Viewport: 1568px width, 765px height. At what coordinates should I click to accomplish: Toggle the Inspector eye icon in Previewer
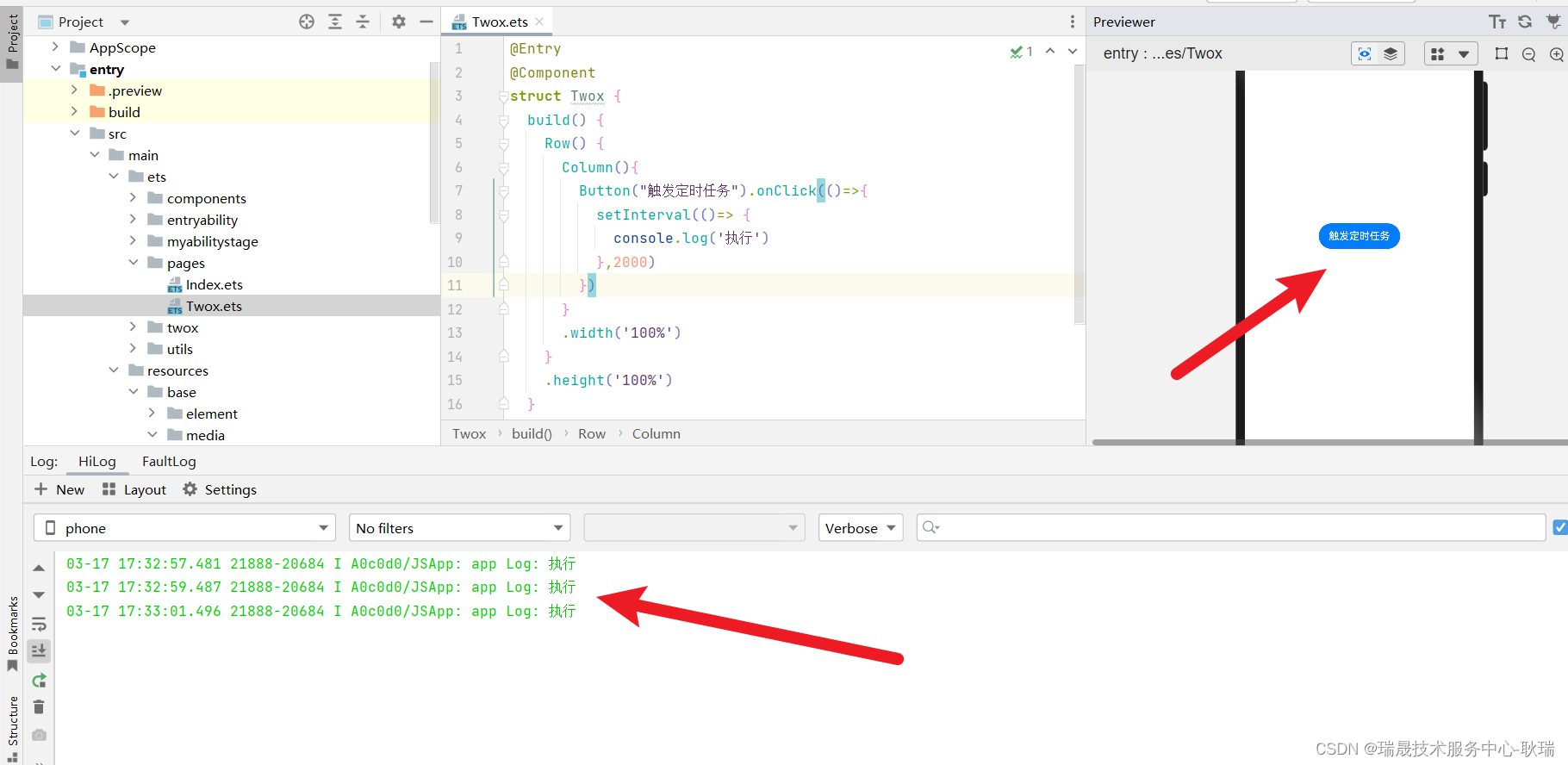click(x=1365, y=53)
